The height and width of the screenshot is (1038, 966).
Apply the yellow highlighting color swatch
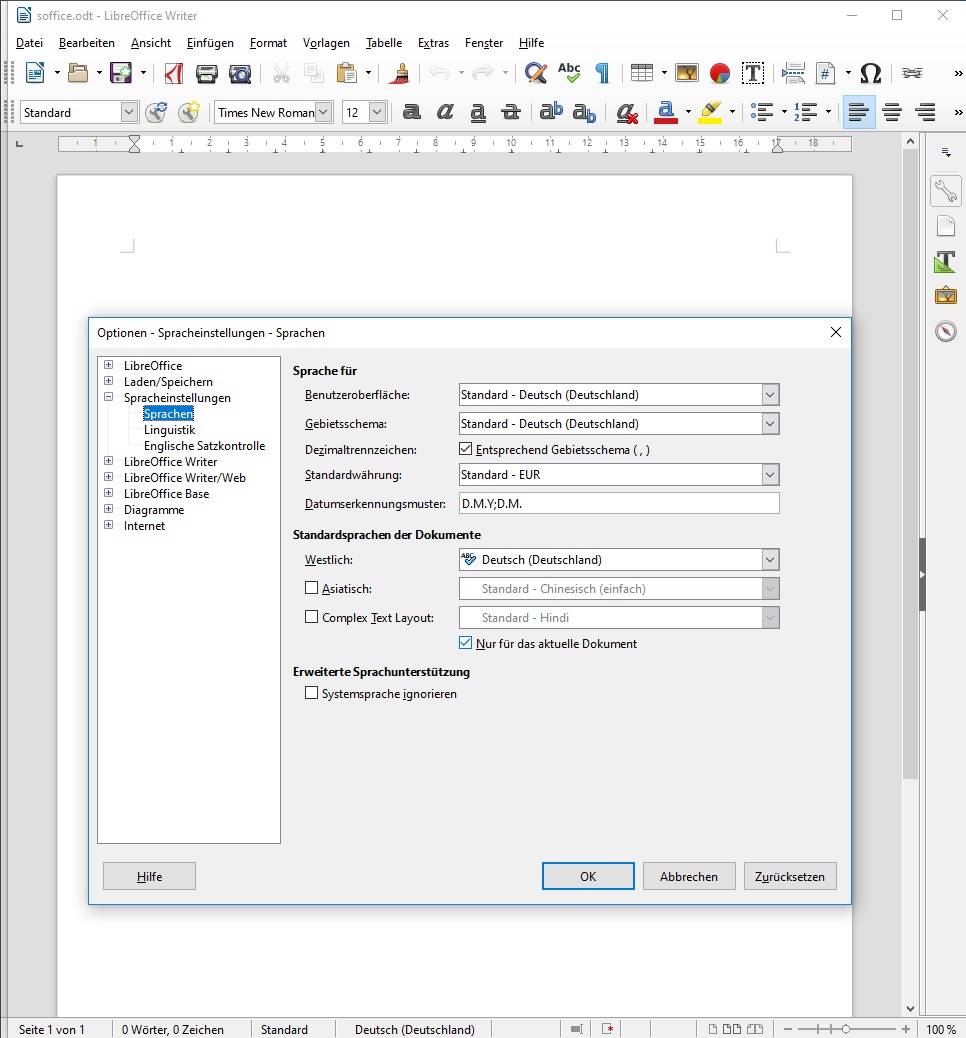click(710, 113)
